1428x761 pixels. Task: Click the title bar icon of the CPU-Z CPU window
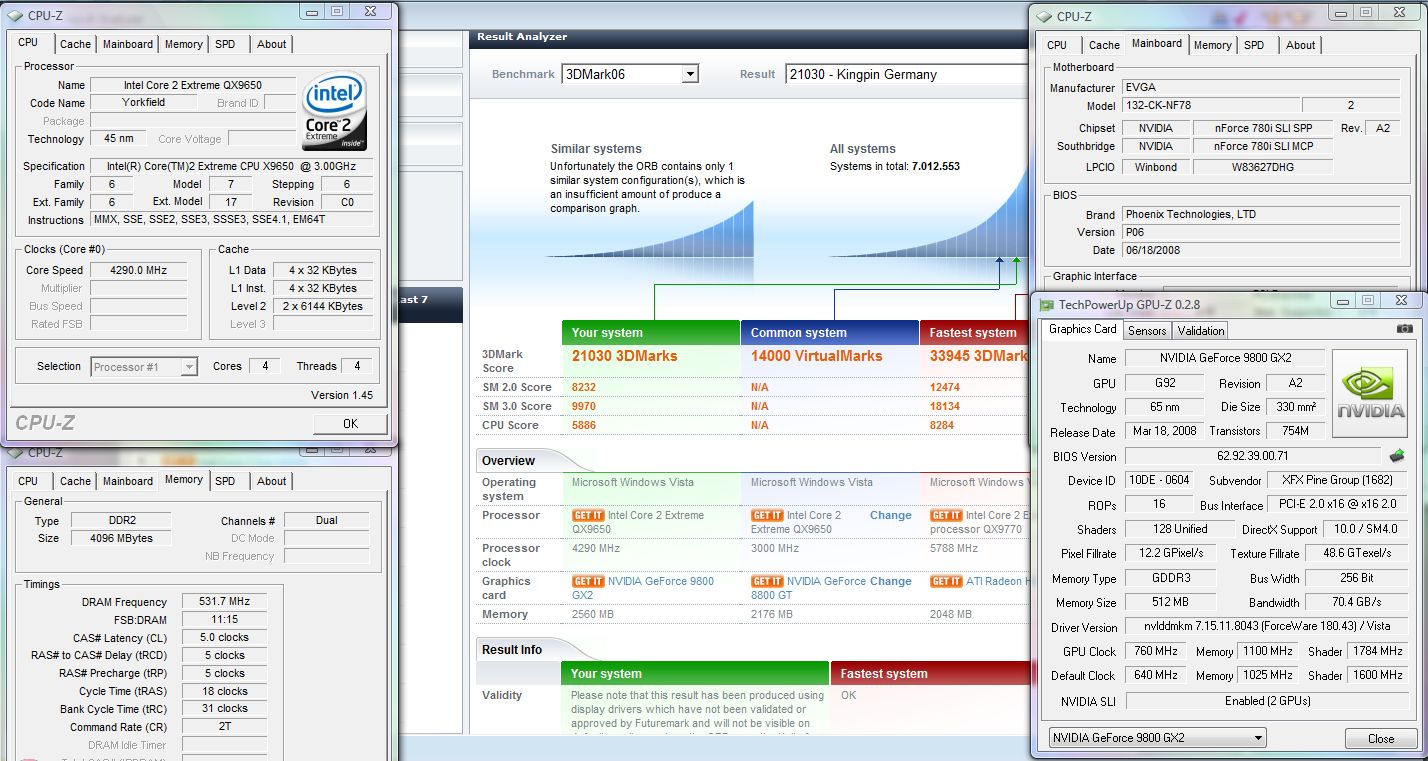[x=15, y=15]
